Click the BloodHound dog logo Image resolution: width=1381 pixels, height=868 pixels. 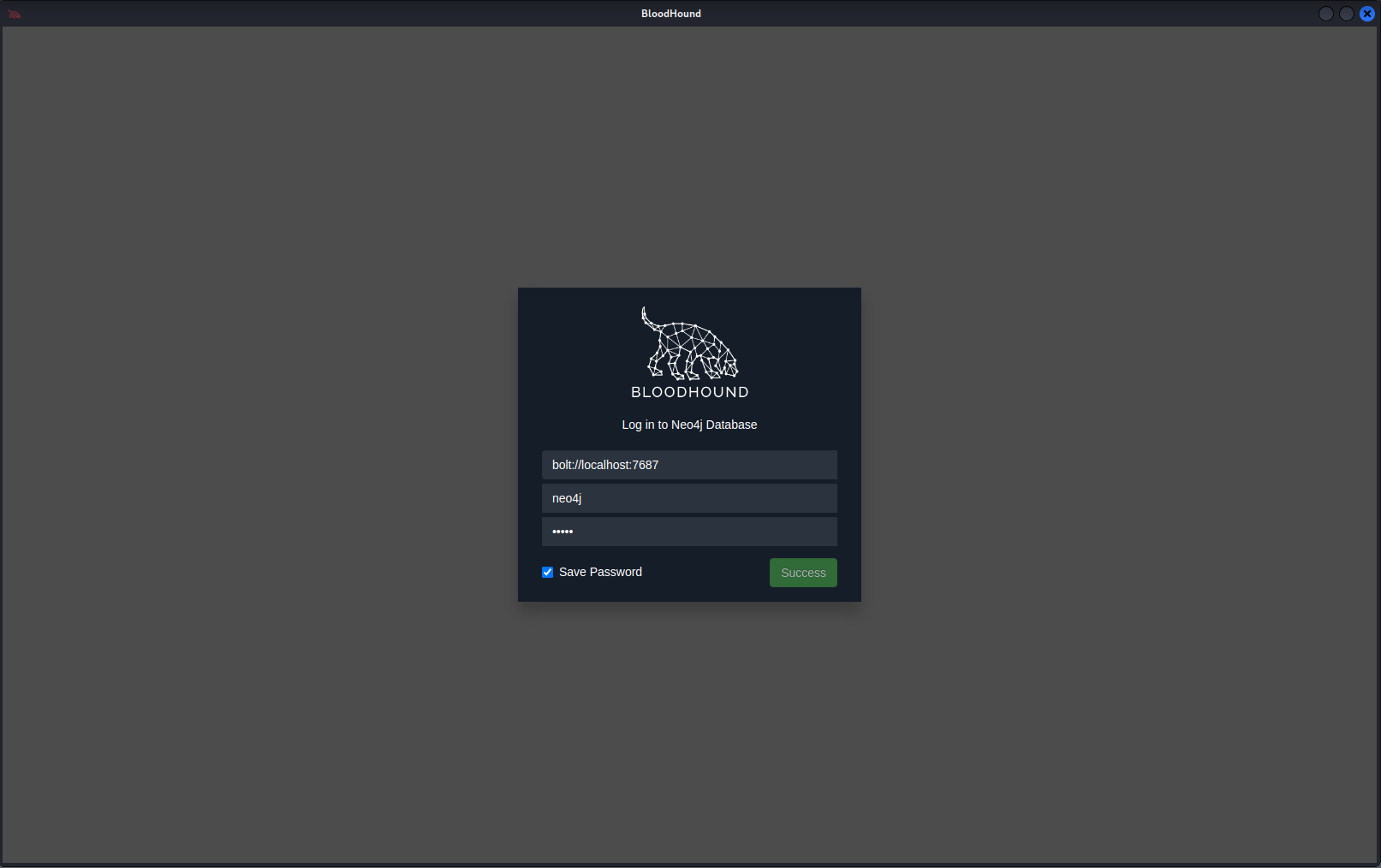690,343
